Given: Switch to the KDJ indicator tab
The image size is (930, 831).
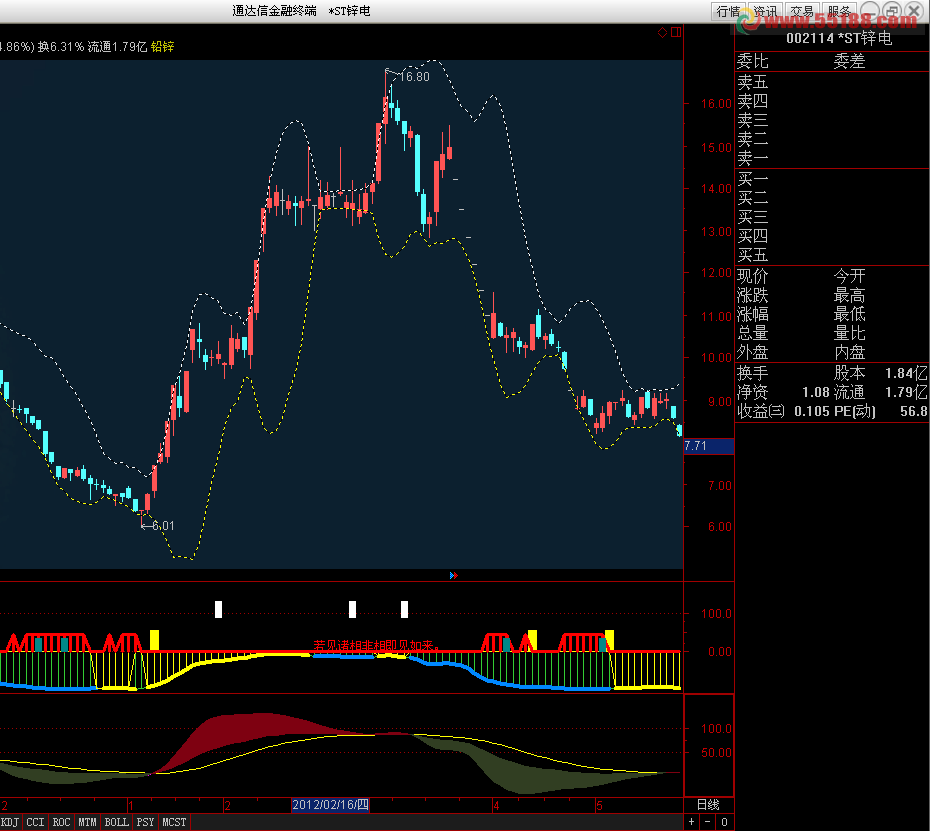Looking at the screenshot, I should coord(10,822).
